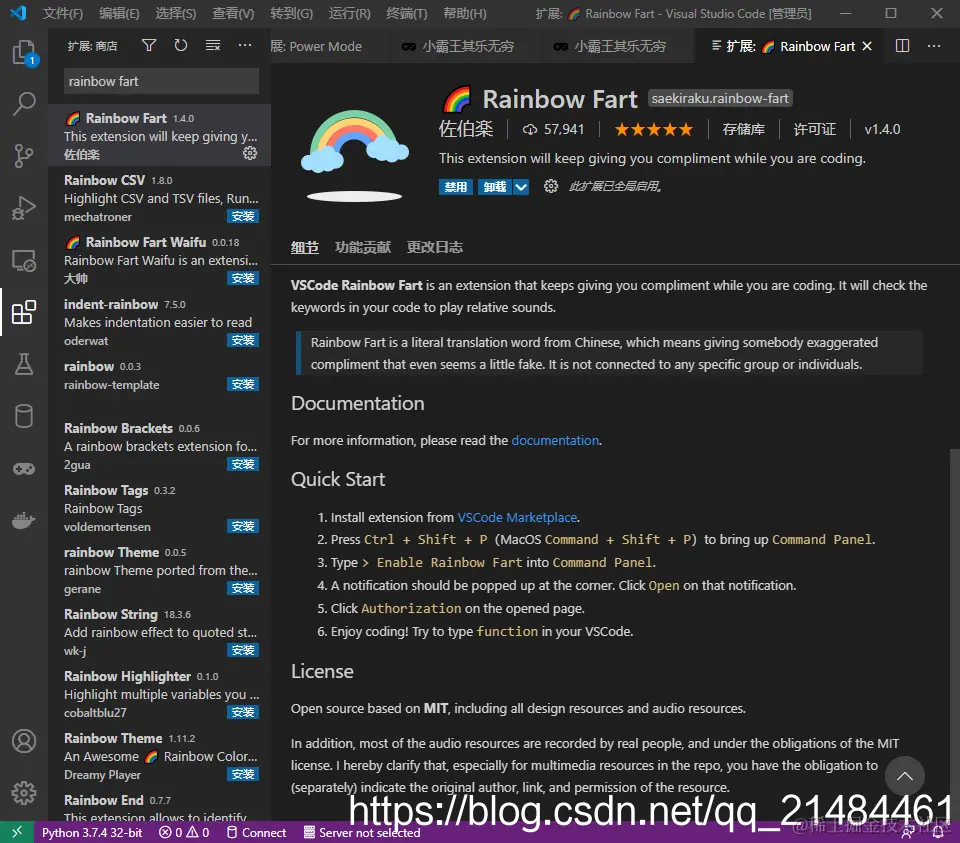This screenshot has height=843, width=960.
Task: Click the gear on Rainbow Fart list item
Action: 250,153
